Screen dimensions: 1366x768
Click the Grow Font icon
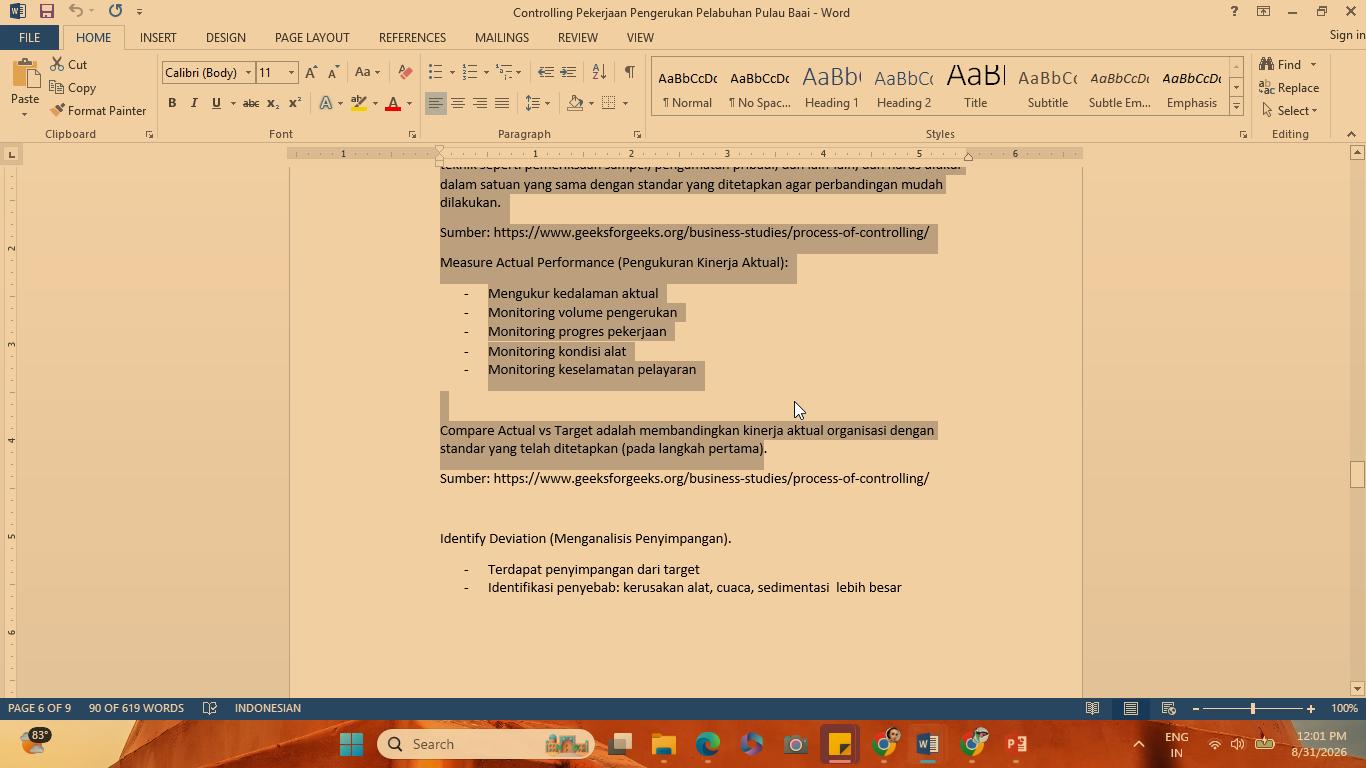pos(311,72)
